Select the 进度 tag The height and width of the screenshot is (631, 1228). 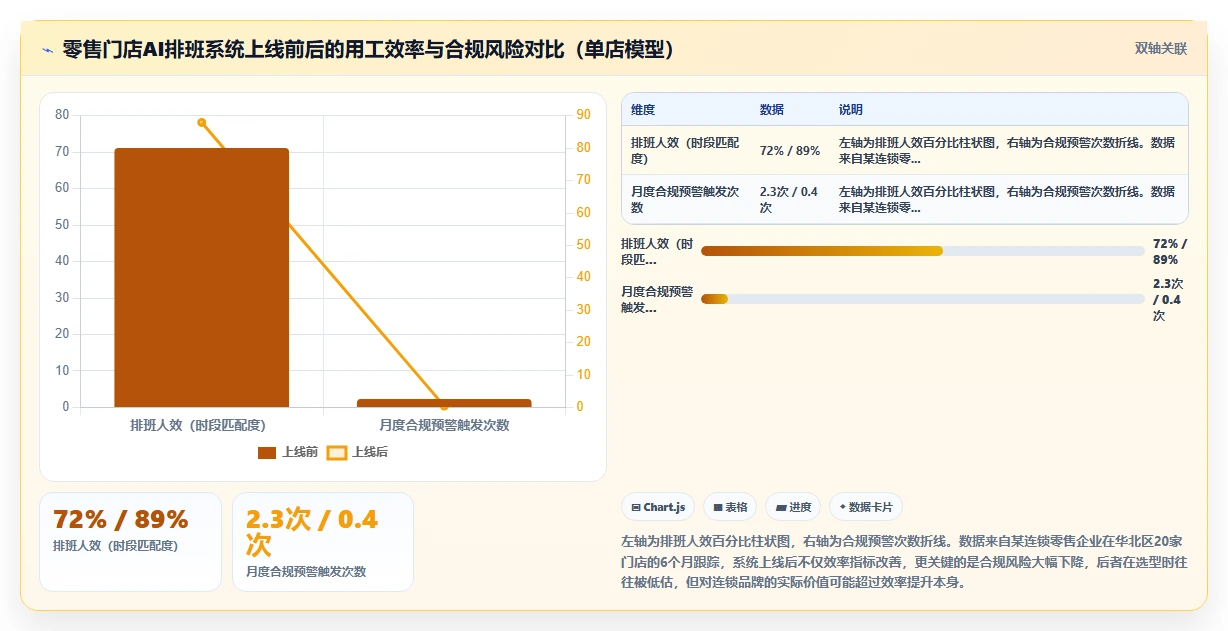point(793,507)
